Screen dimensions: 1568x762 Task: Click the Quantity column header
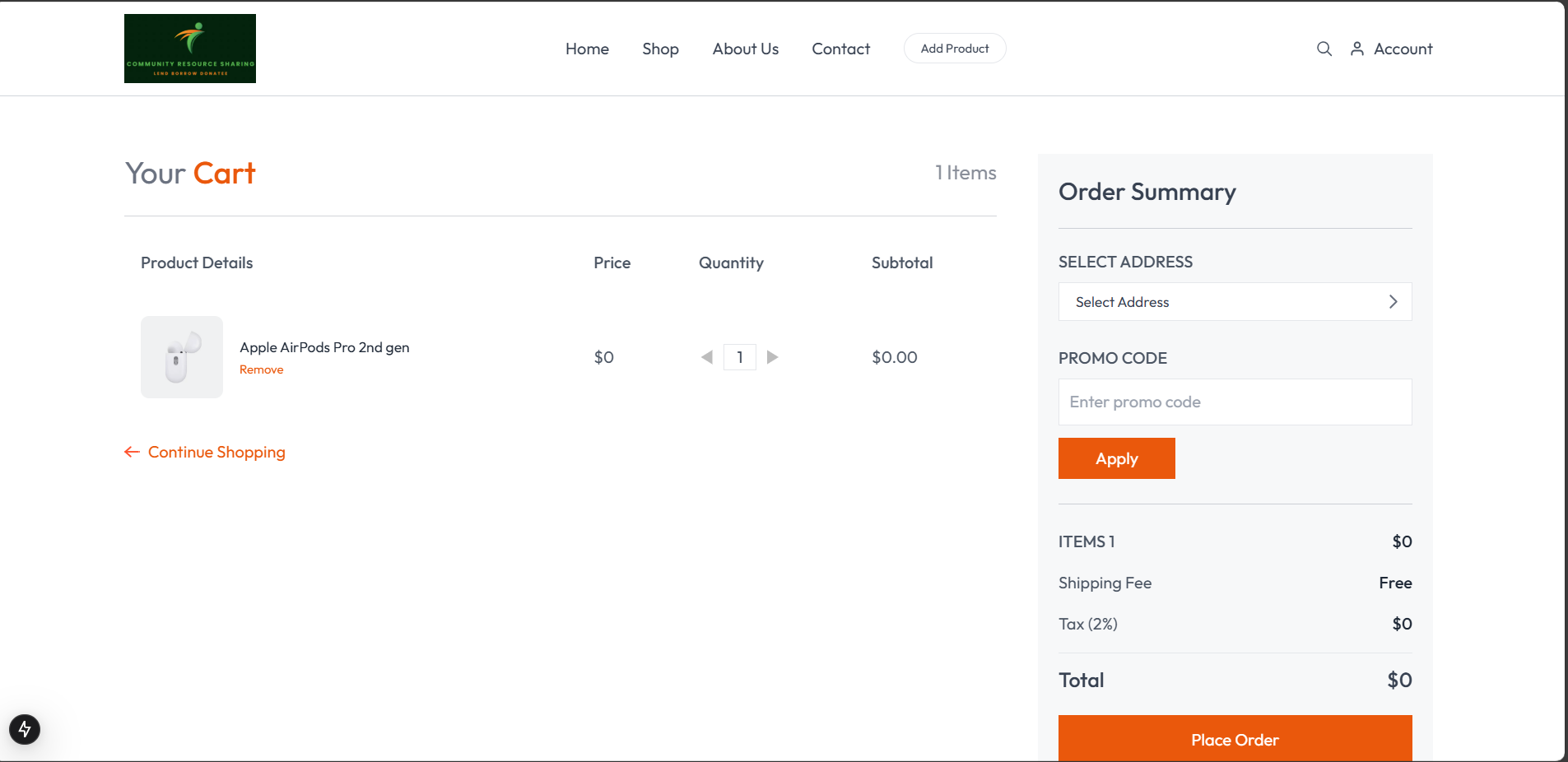[x=731, y=263]
